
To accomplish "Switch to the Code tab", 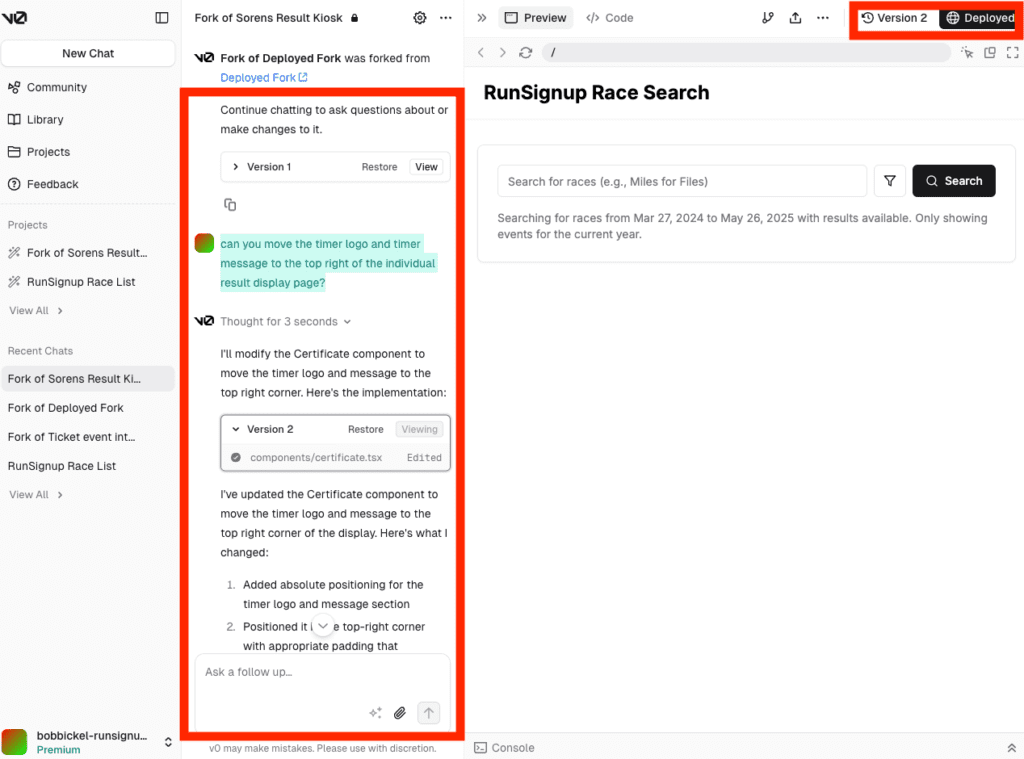I will tap(610, 18).
